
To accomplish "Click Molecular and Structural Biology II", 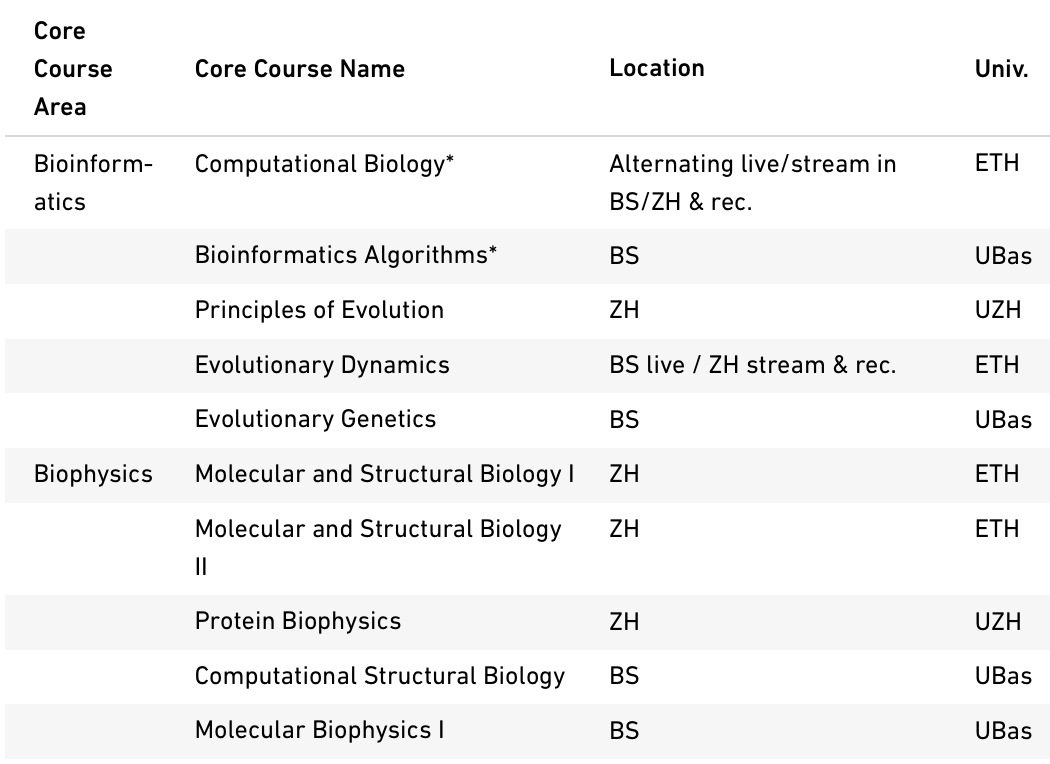I will [x=378, y=548].
